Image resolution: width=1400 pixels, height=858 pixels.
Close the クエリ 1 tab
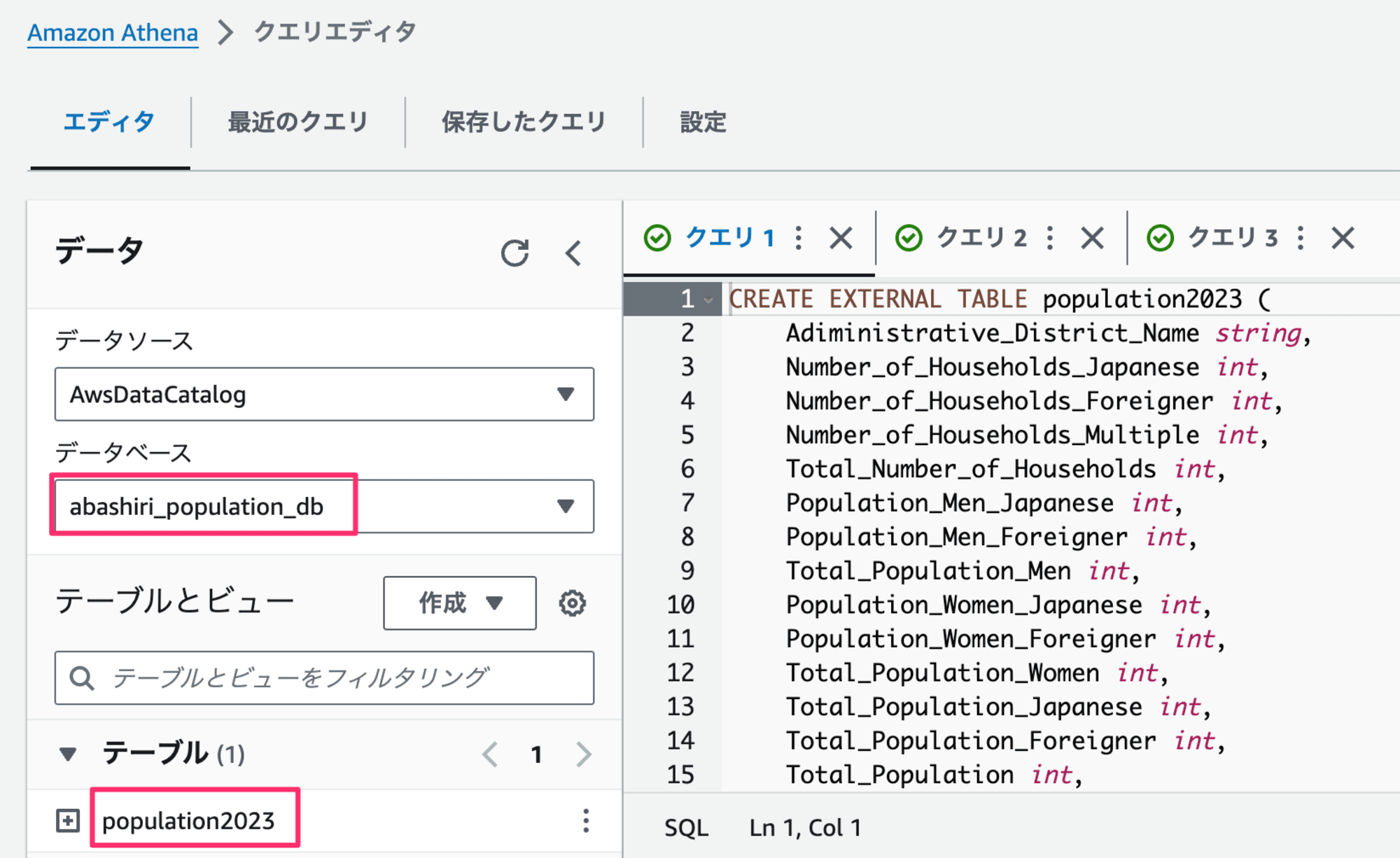click(x=841, y=238)
